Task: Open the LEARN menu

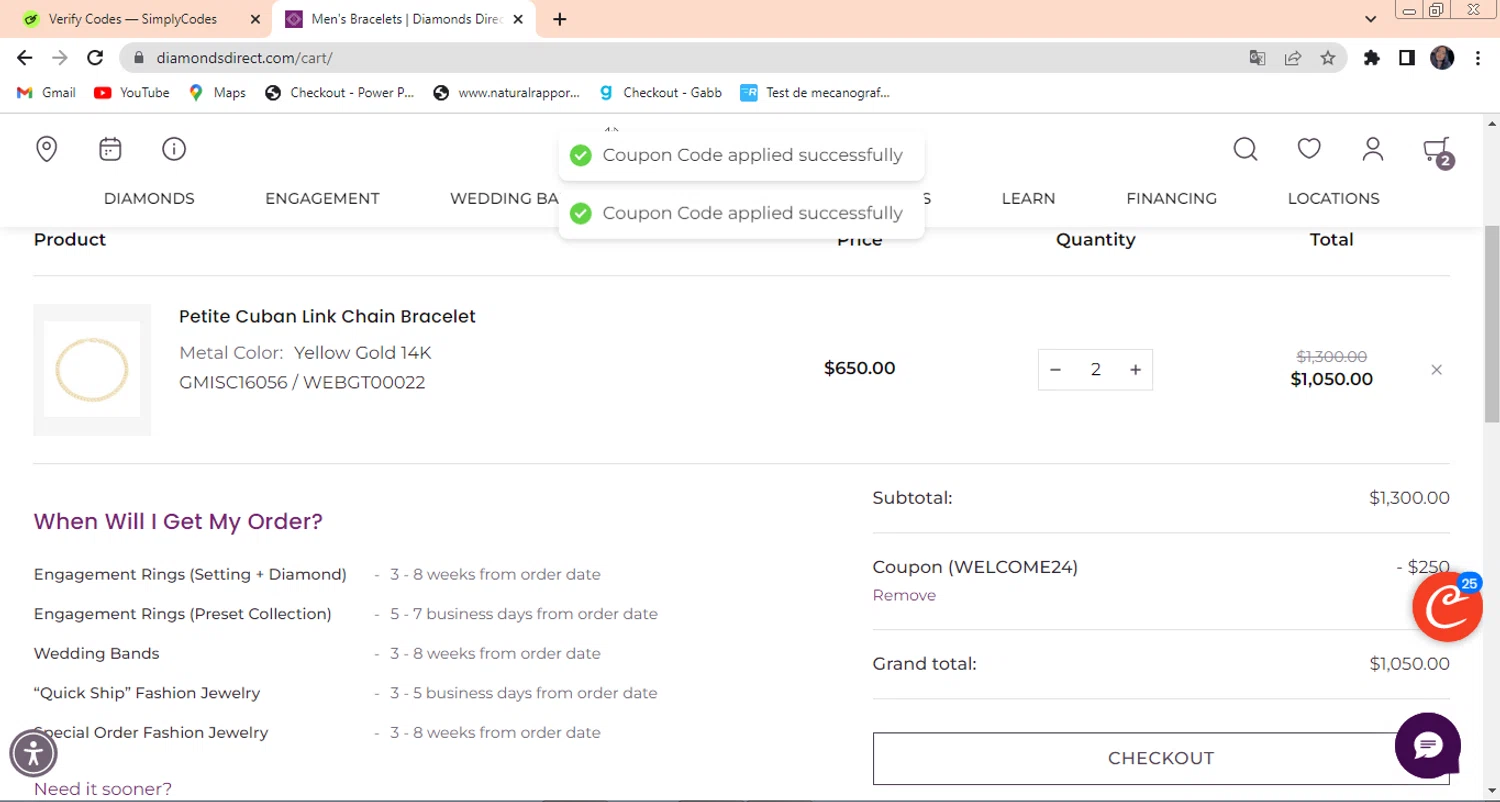Action: point(1028,198)
